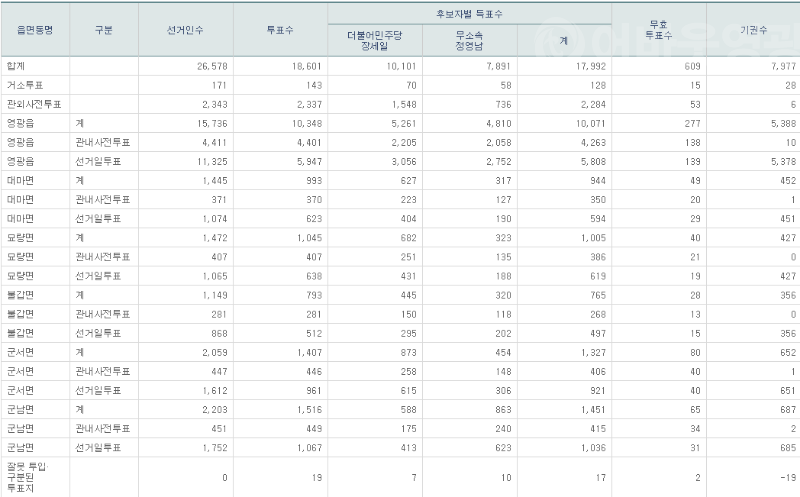Click the 더불어민주당 장세일 candidate header
The image size is (800, 497).
coord(372,40)
